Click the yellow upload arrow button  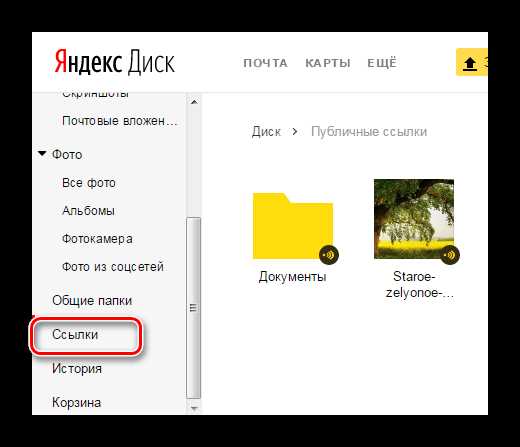tap(472, 62)
